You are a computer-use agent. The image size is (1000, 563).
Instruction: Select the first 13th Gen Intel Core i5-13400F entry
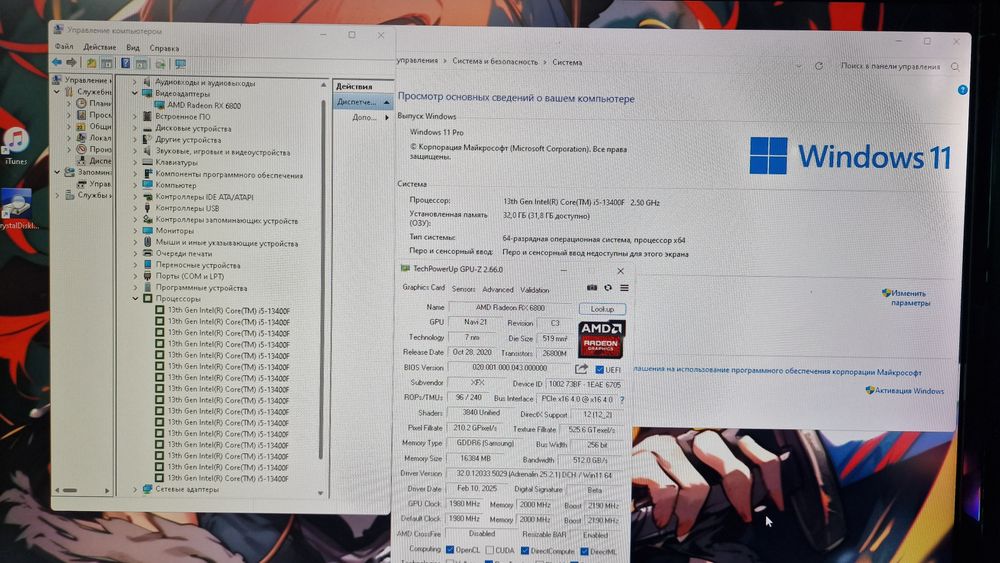[x=228, y=311]
